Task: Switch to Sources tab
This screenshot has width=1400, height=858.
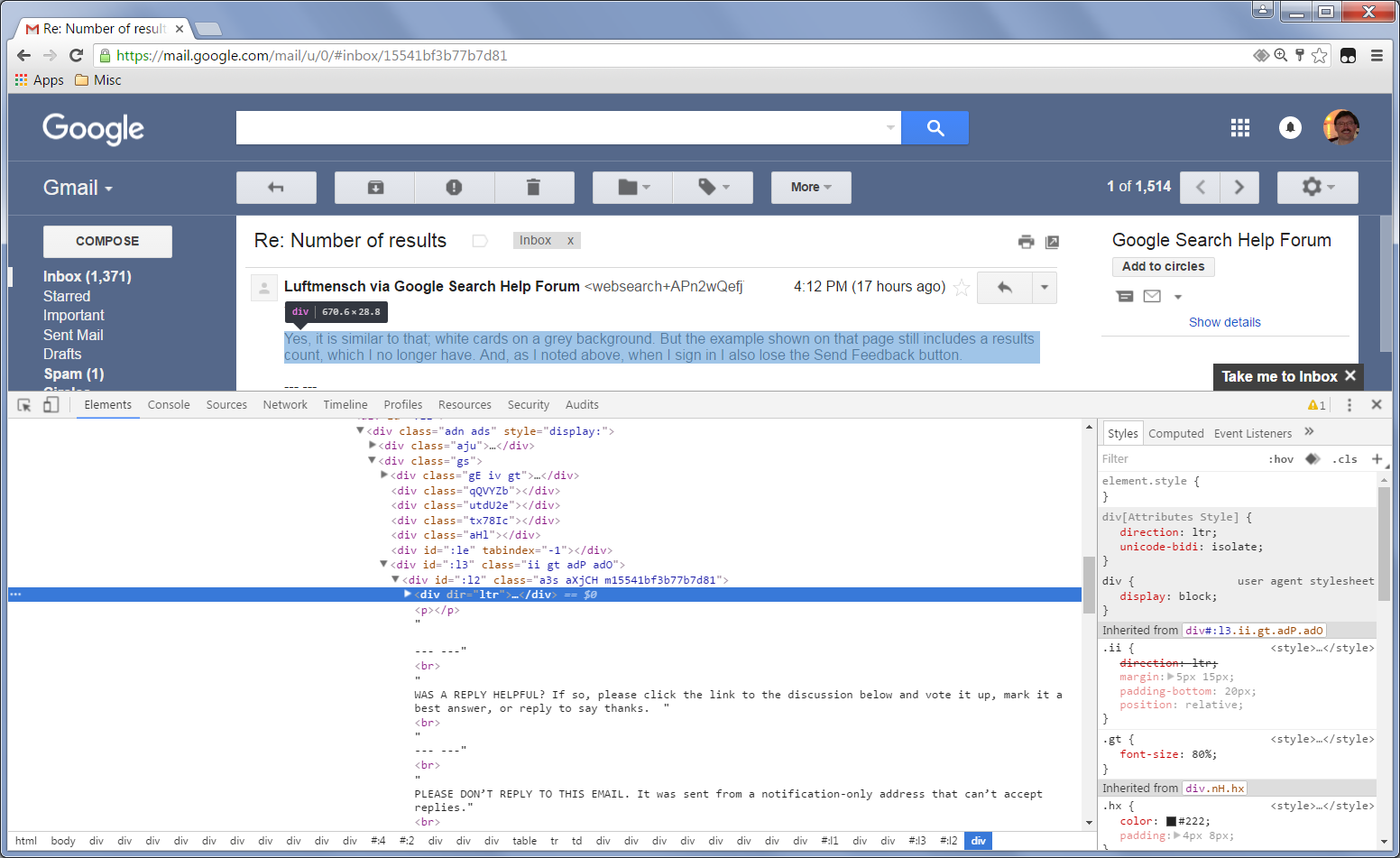Action: coord(226,405)
